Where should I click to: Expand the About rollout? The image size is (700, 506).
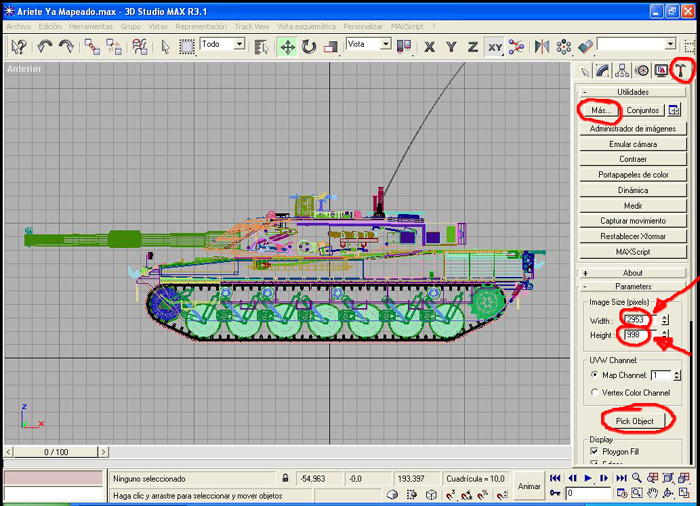click(632, 272)
